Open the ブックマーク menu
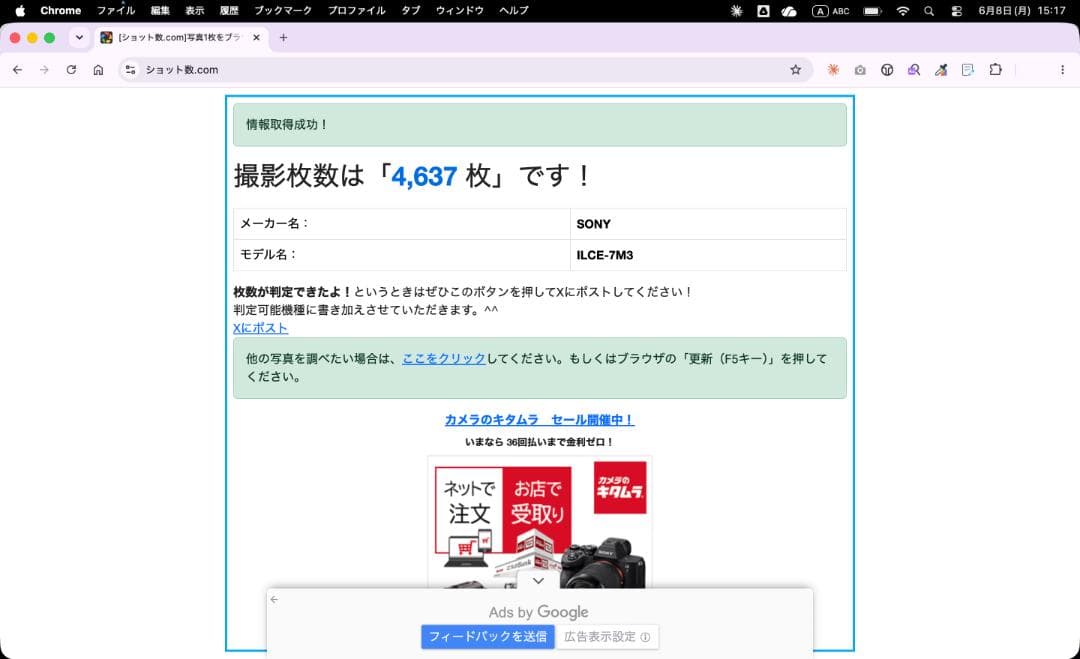 (x=283, y=11)
